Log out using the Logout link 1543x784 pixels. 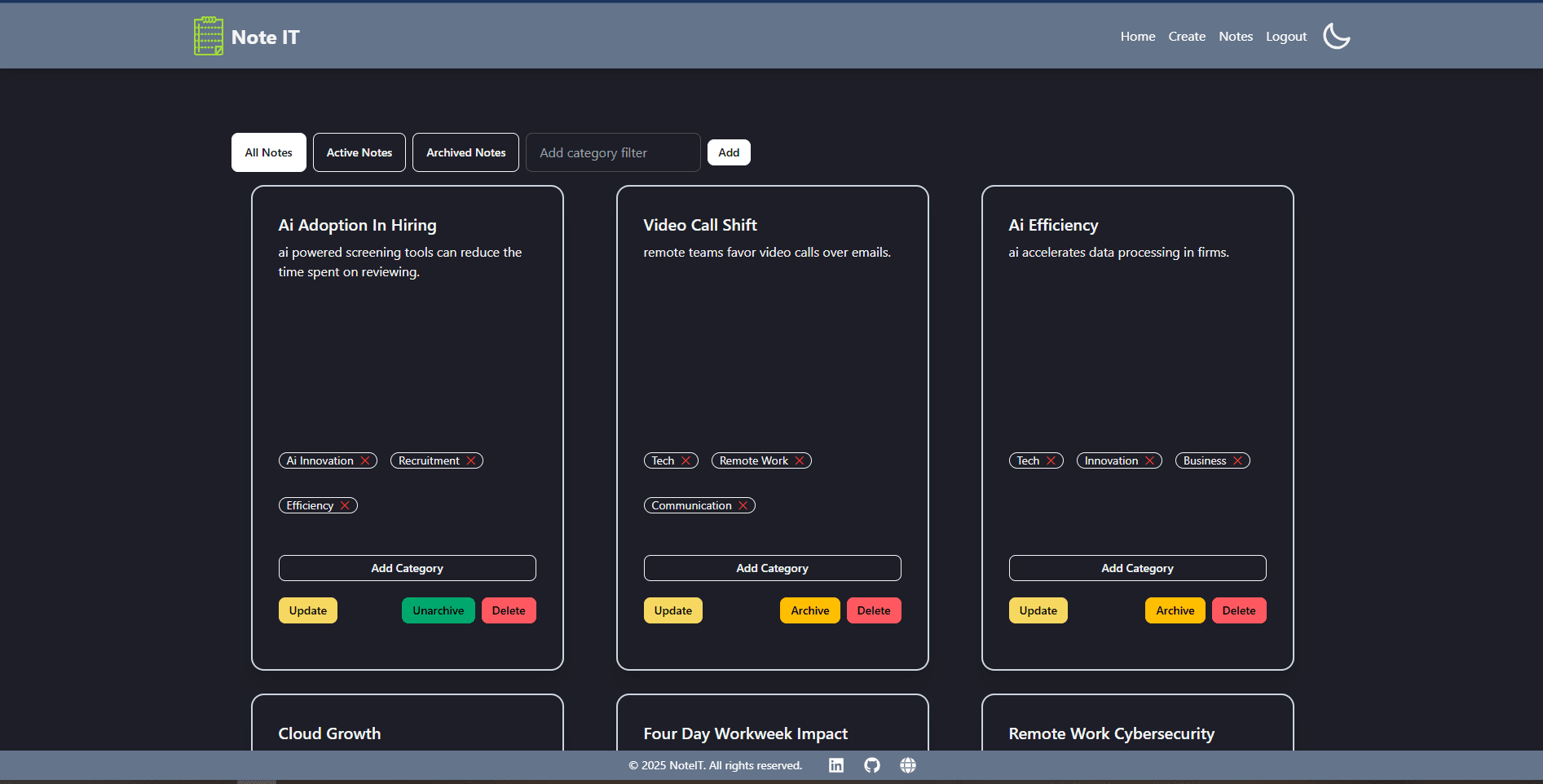pos(1285,37)
